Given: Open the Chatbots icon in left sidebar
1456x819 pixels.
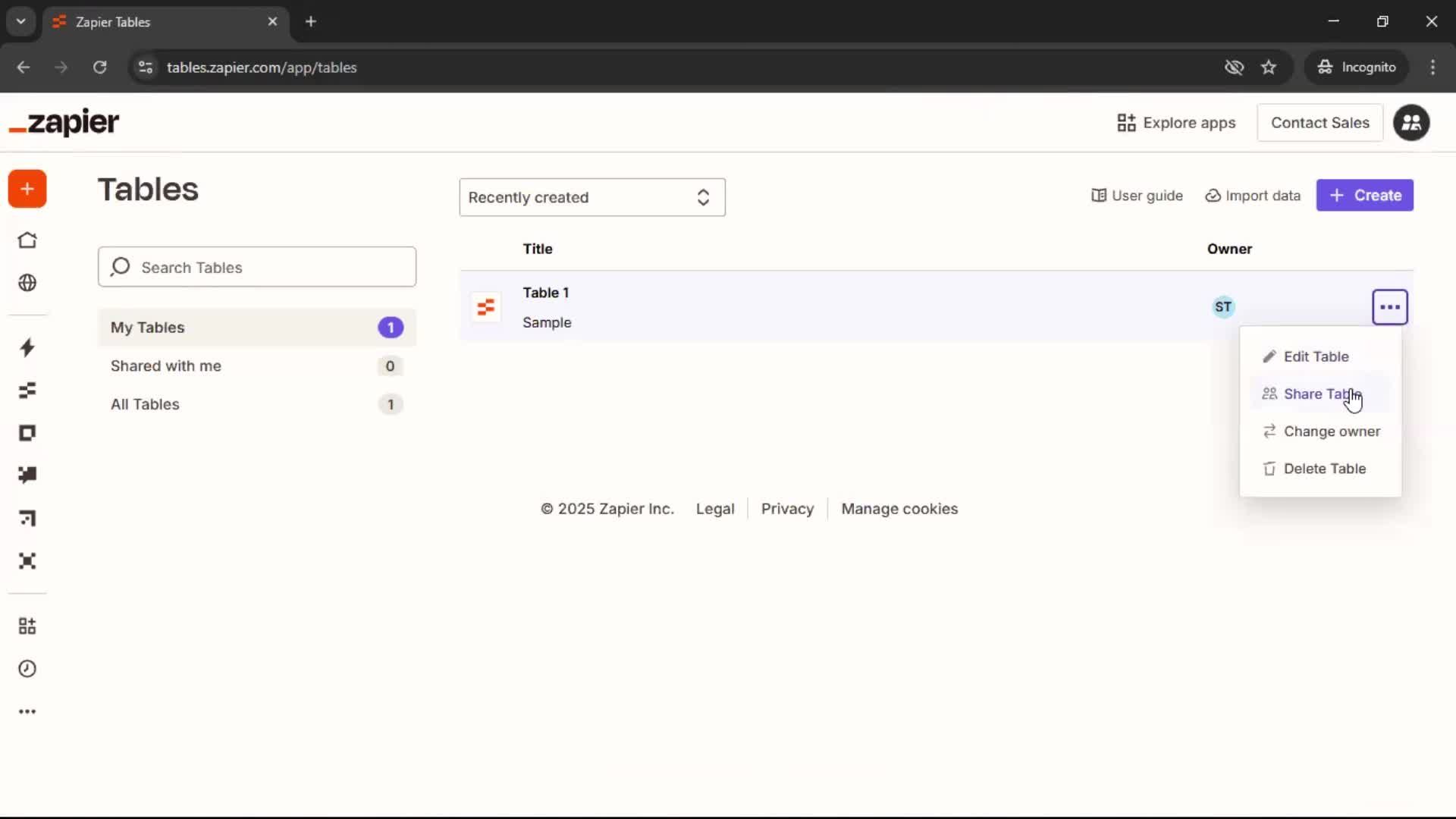Looking at the screenshot, I should (x=27, y=475).
